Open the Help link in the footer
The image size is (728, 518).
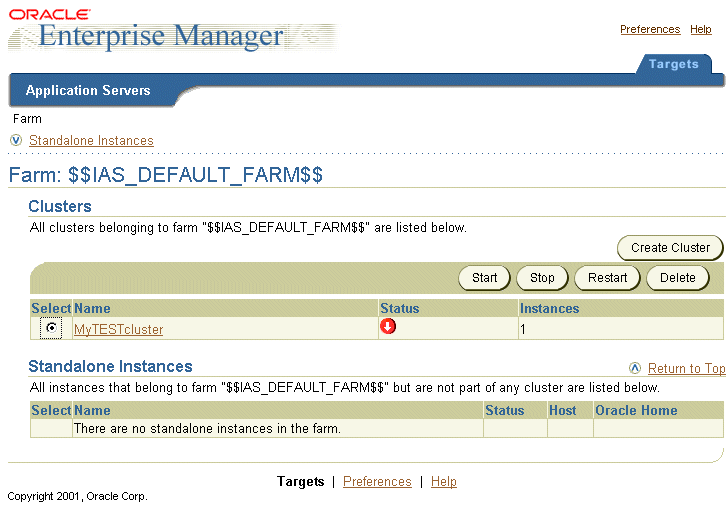pos(443,482)
